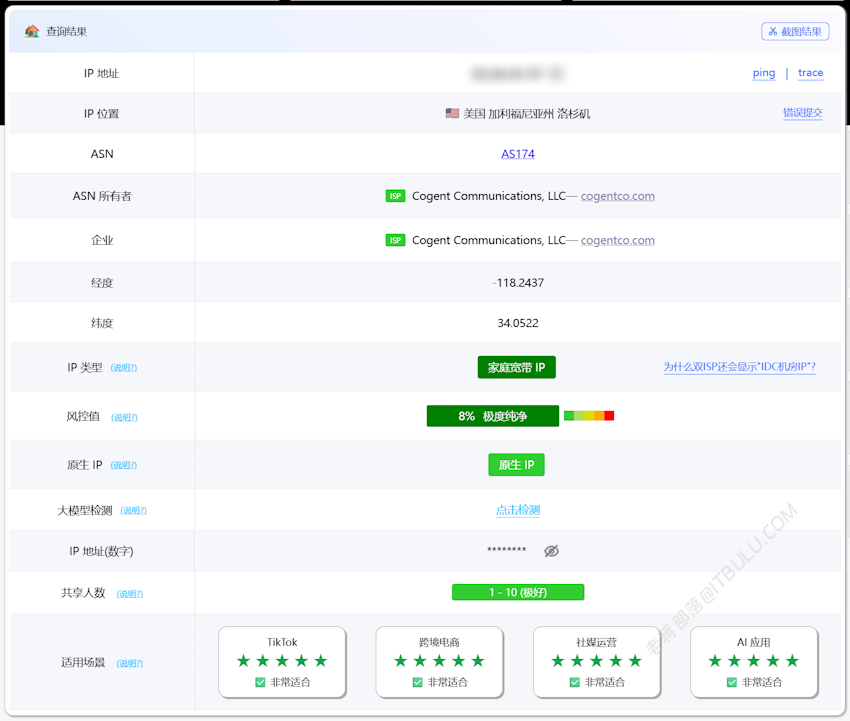Click the house icon beside 查询结果
The width and height of the screenshot is (850, 721).
click(32, 31)
